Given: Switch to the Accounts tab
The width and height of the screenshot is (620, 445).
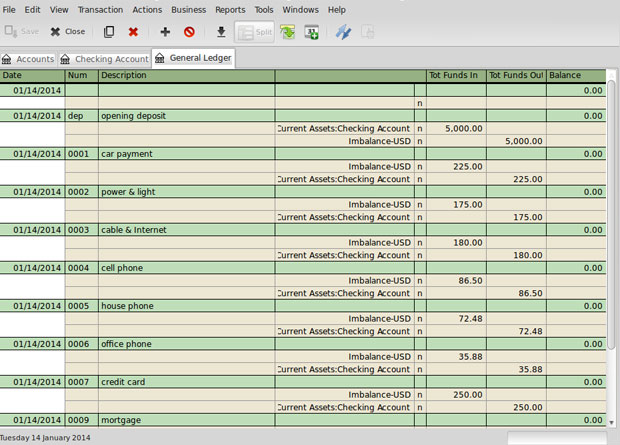Looking at the screenshot, I should click(x=28, y=59).
